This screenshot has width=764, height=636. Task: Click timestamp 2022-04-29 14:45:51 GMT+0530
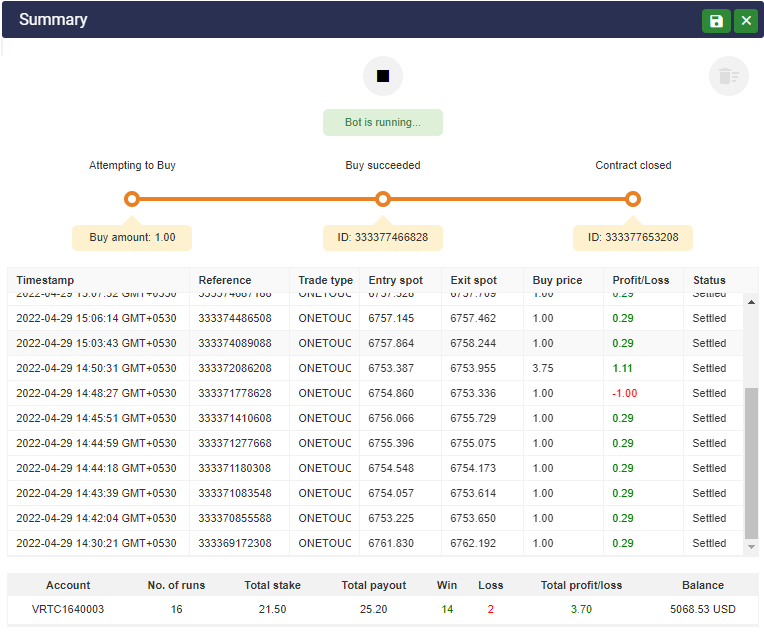click(96, 418)
